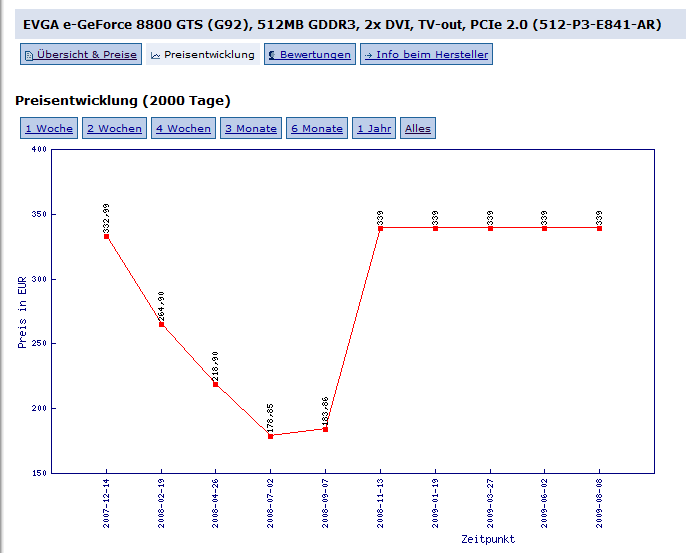Show price history for 2 Wochen

point(115,128)
